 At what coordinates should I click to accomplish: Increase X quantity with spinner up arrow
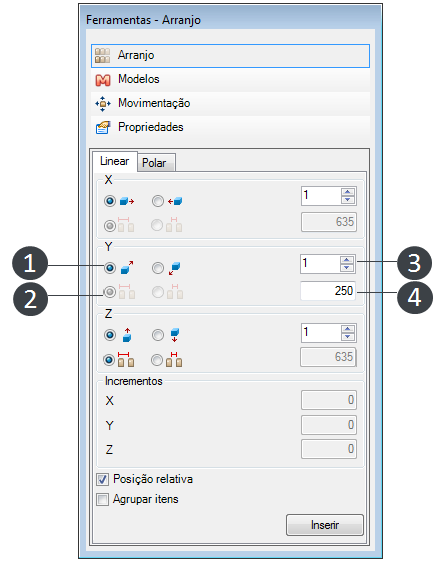pyautogui.click(x=347, y=192)
